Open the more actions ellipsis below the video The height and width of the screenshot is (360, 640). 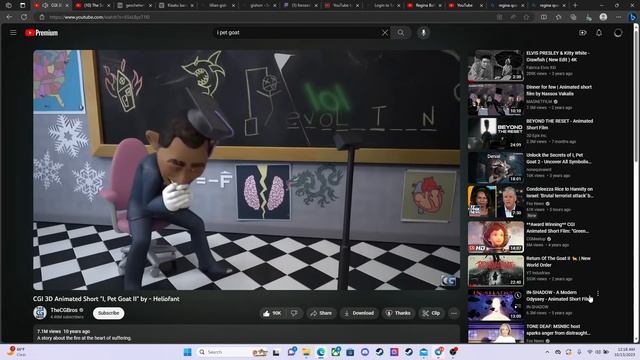[454, 313]
